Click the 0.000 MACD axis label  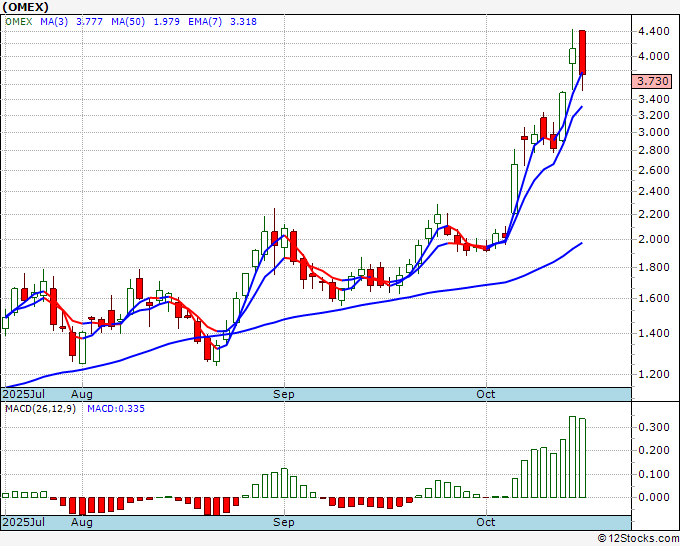pyautogui.click(x=654, y=497)
